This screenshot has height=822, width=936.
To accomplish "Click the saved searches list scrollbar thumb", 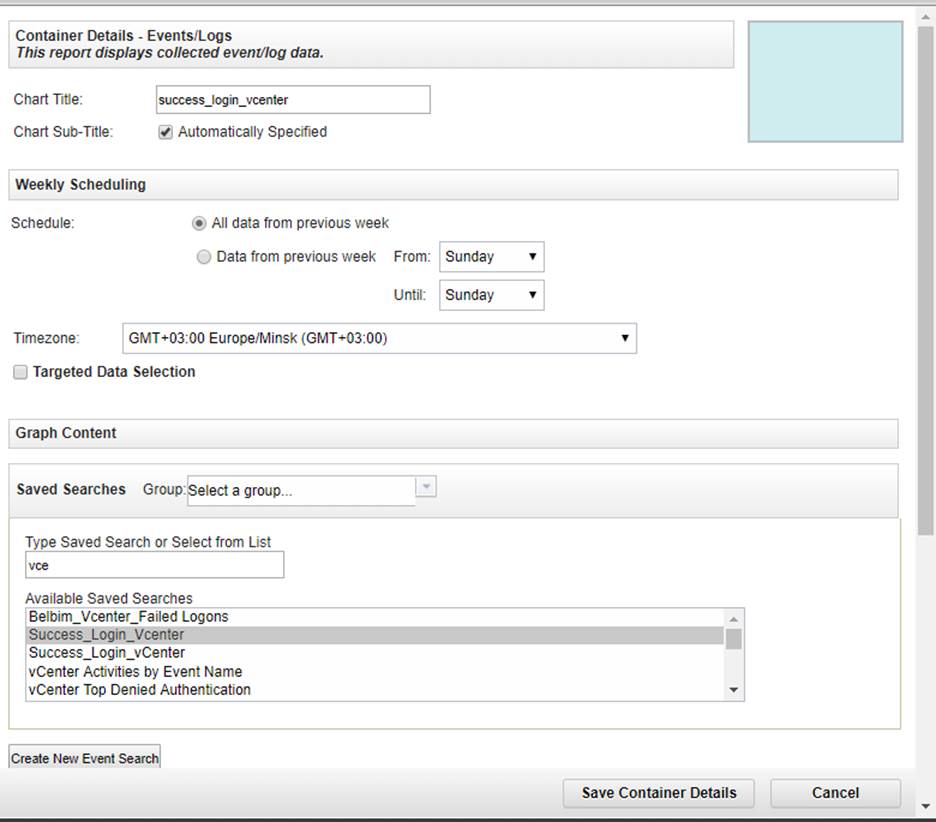I will pyautogui.click(x=734, y=639).
